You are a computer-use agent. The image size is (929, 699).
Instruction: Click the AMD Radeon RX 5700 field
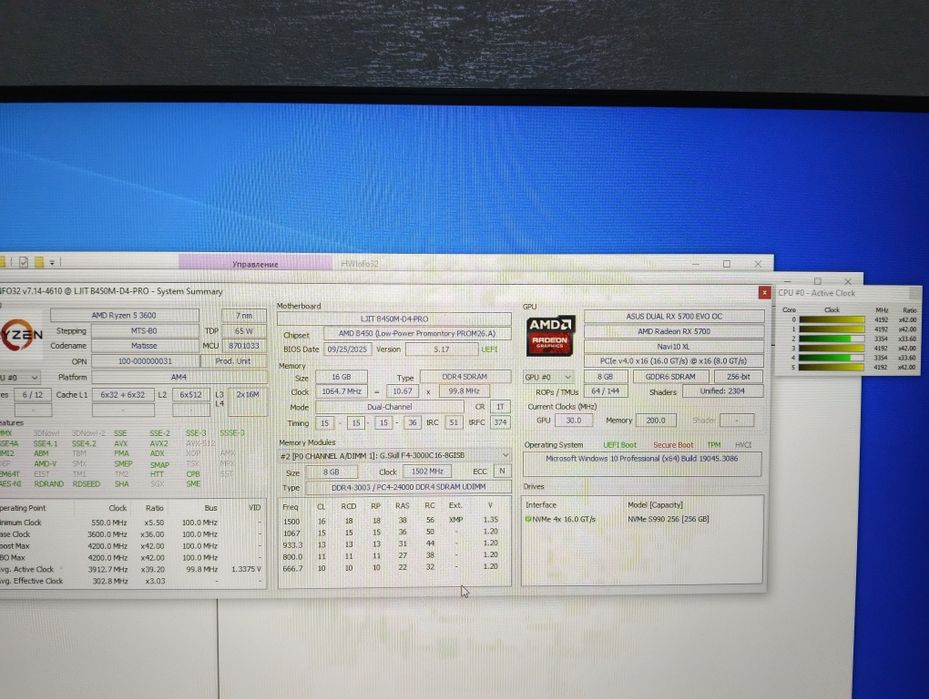[674, 331]
